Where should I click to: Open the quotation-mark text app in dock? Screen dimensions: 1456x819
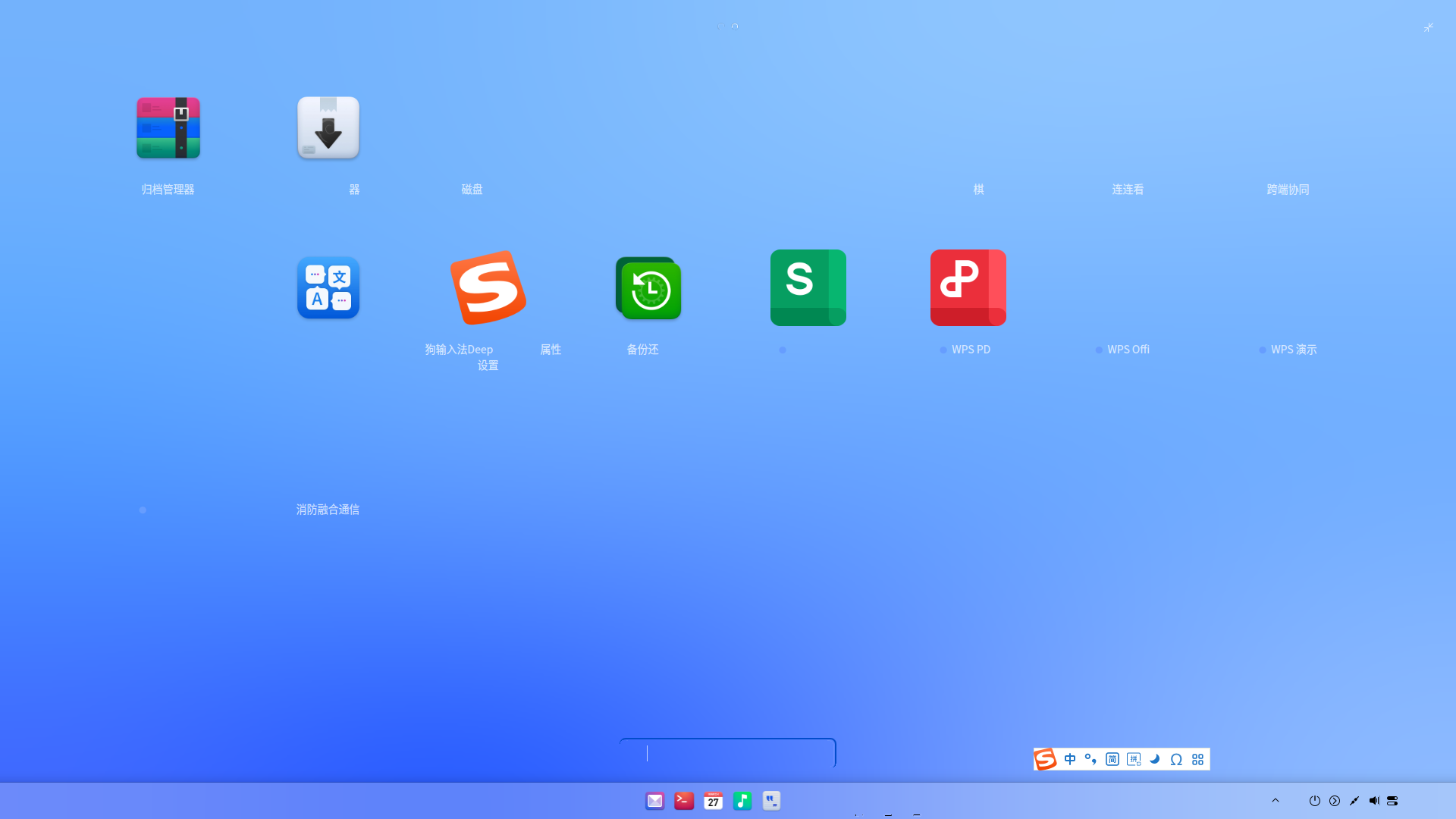[x=772, y=801]
